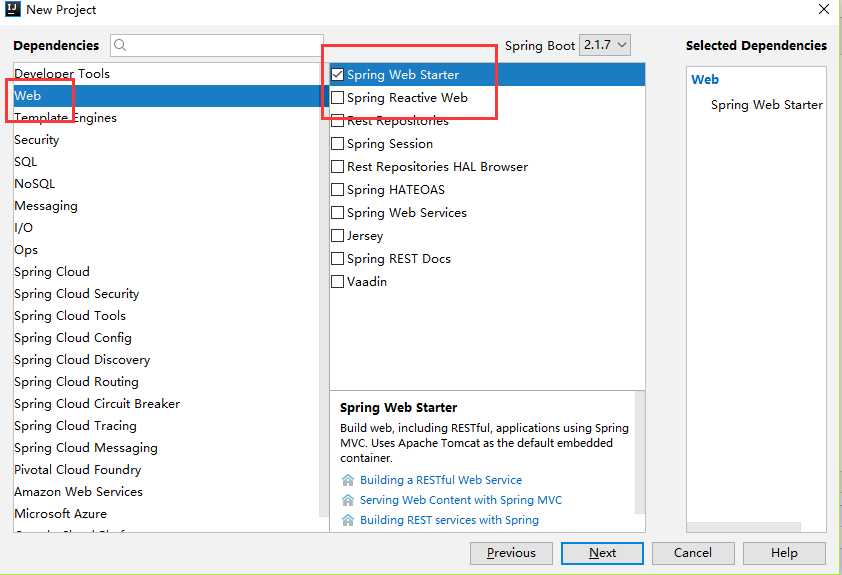Select Spring Cloud Security category
842x575 pixels.
point(166,294)
